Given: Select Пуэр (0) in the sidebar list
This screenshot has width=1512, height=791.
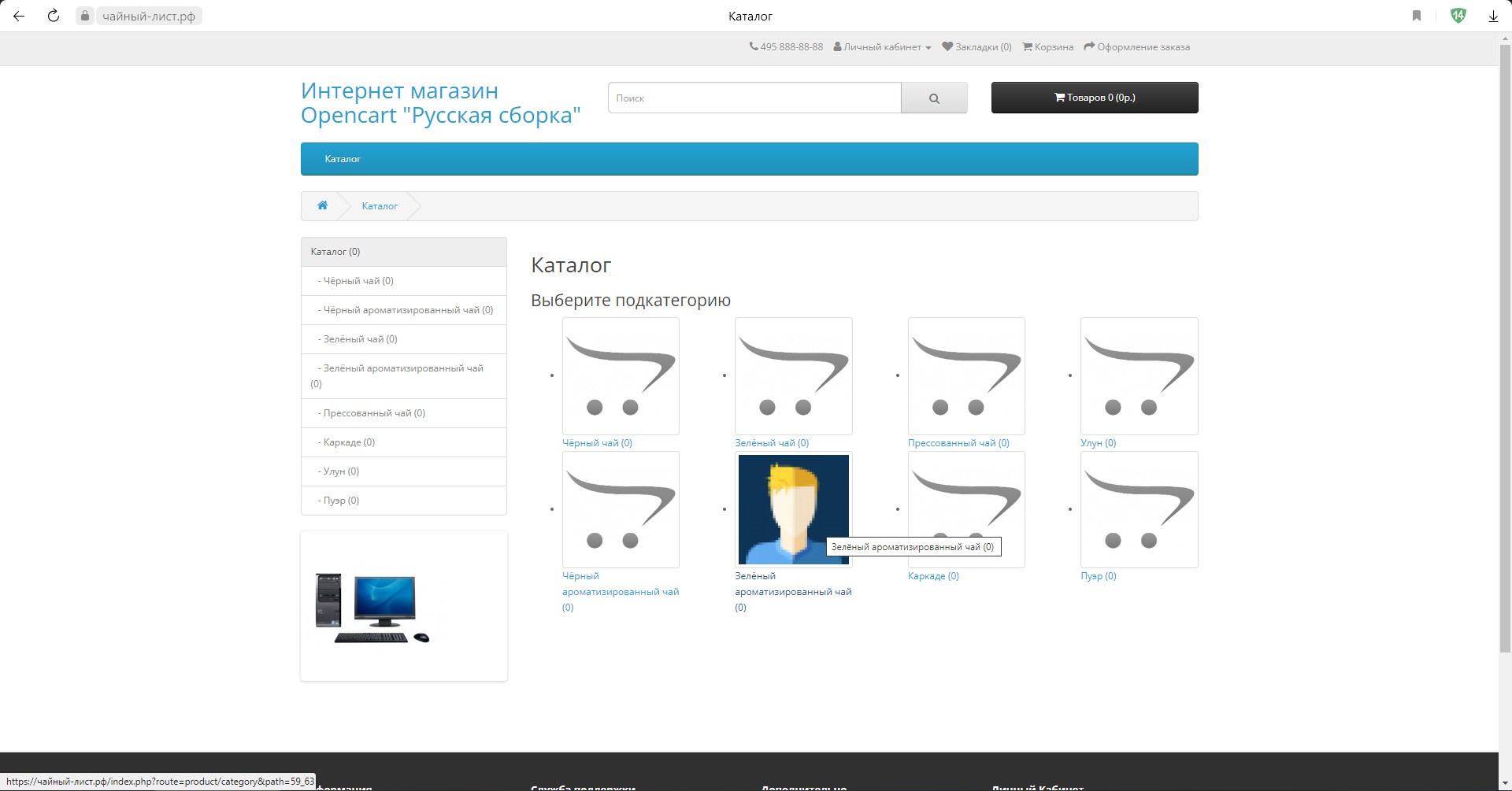Looking at the screenshot, I should [x=341, y=501].
